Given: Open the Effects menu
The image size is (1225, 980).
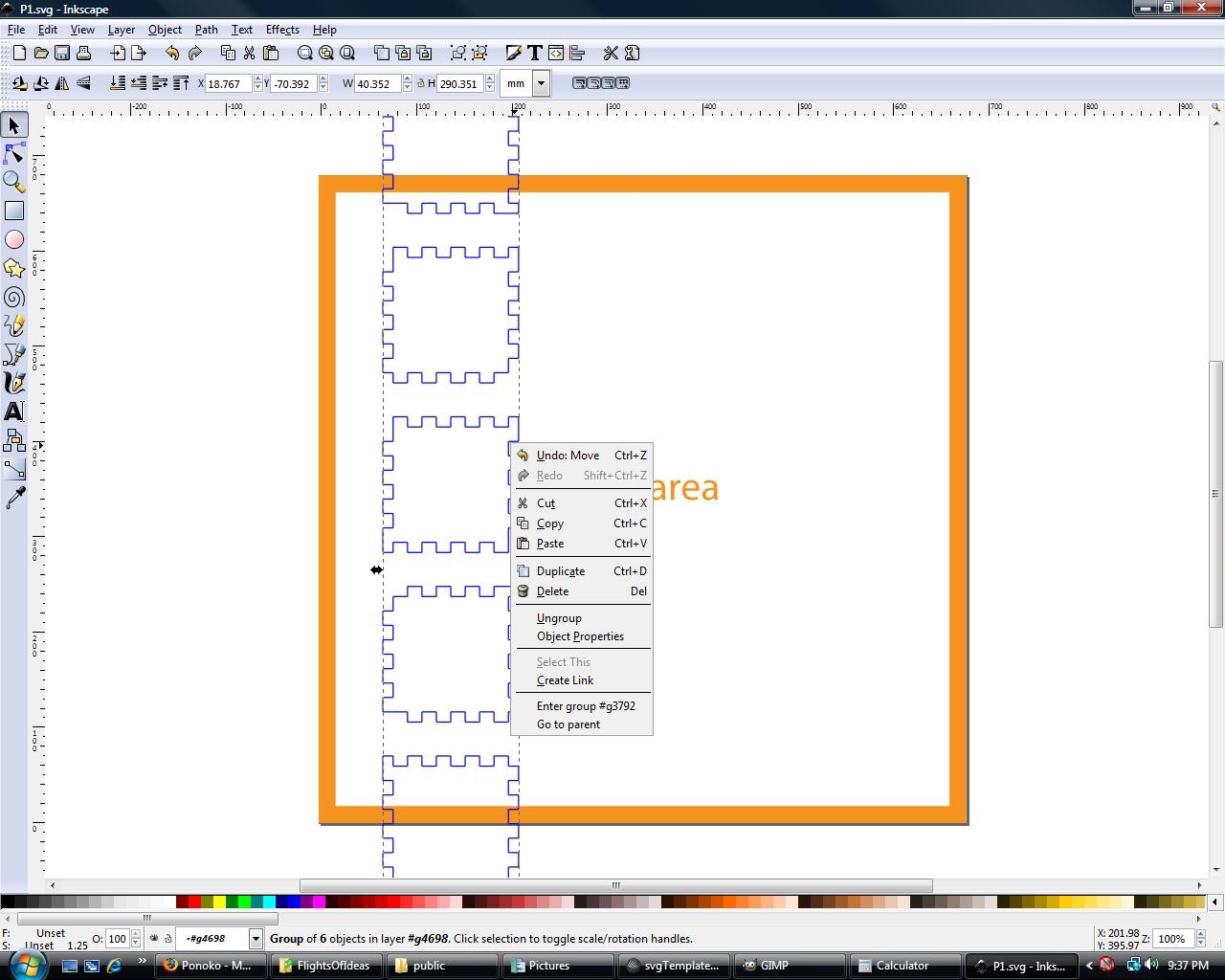Looking at the screenshot, I should click(x=282, y=30).
